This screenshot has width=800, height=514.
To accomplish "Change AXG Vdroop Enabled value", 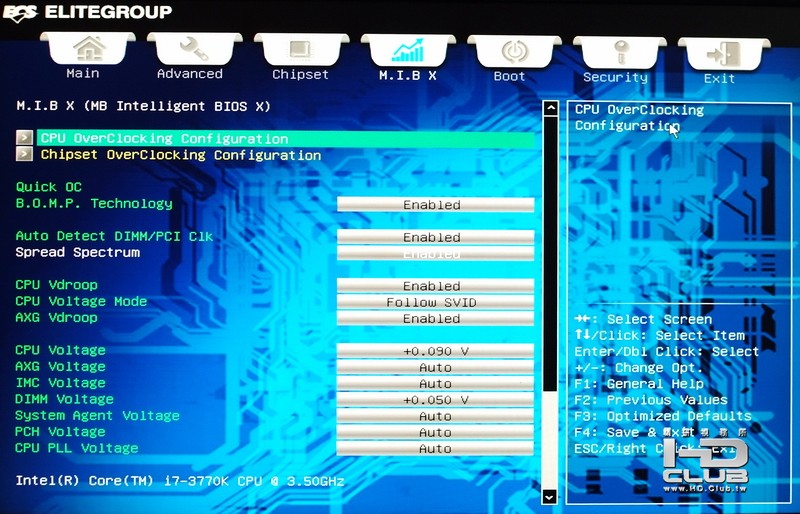I will point(435,319).
